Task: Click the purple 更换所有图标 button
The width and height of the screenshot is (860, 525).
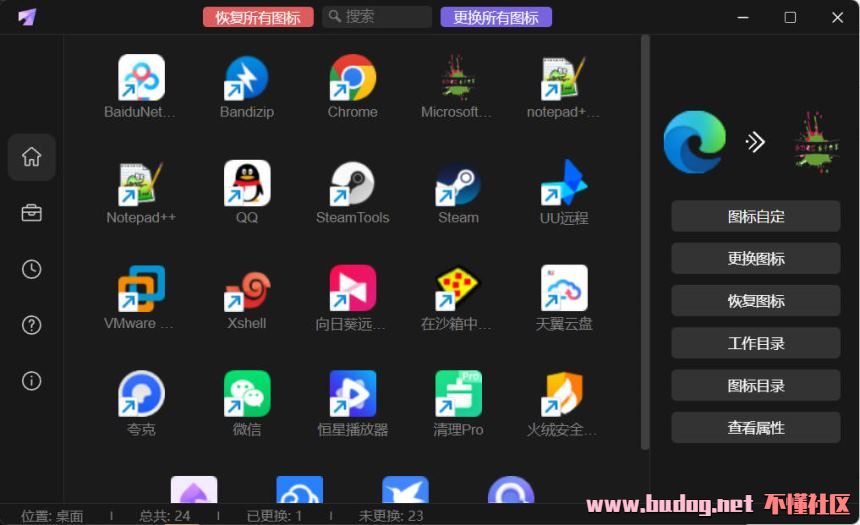Action: point(496,17)
